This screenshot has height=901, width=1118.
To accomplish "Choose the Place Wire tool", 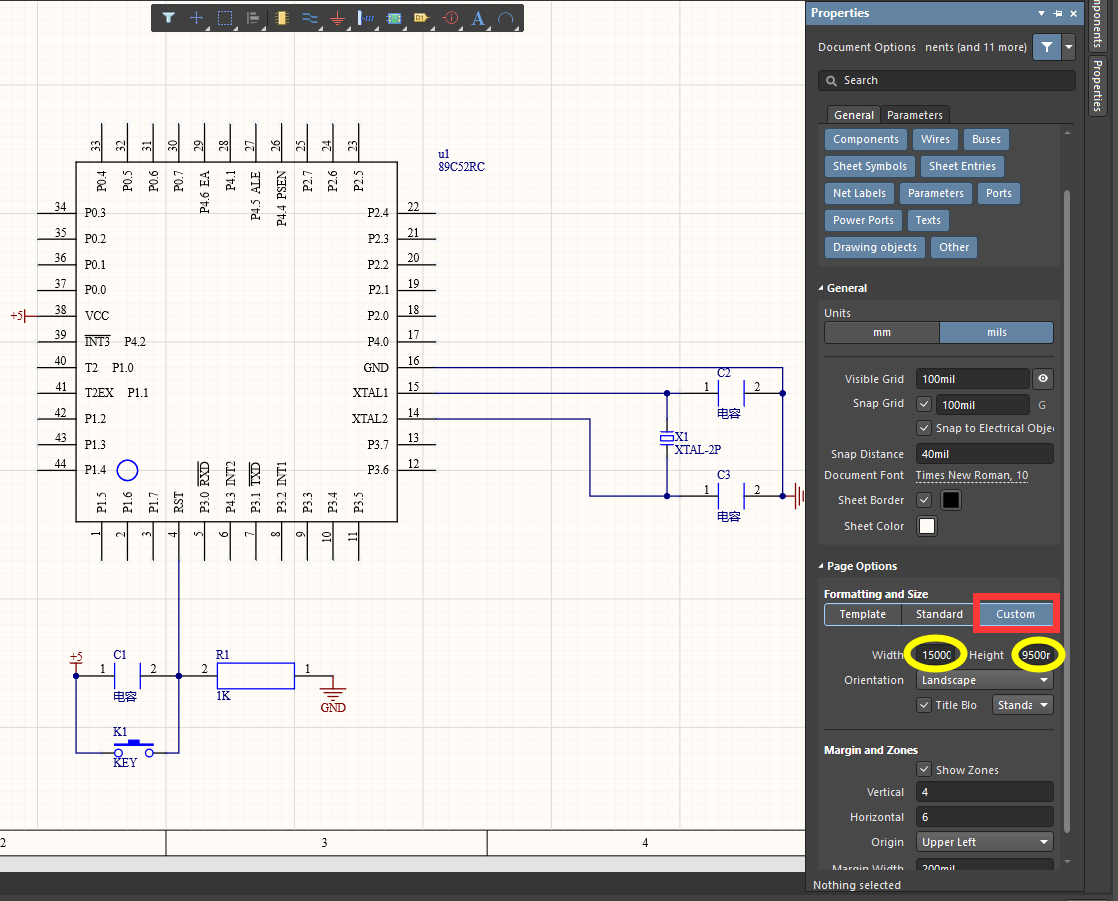I will click(x=310, y=18).
